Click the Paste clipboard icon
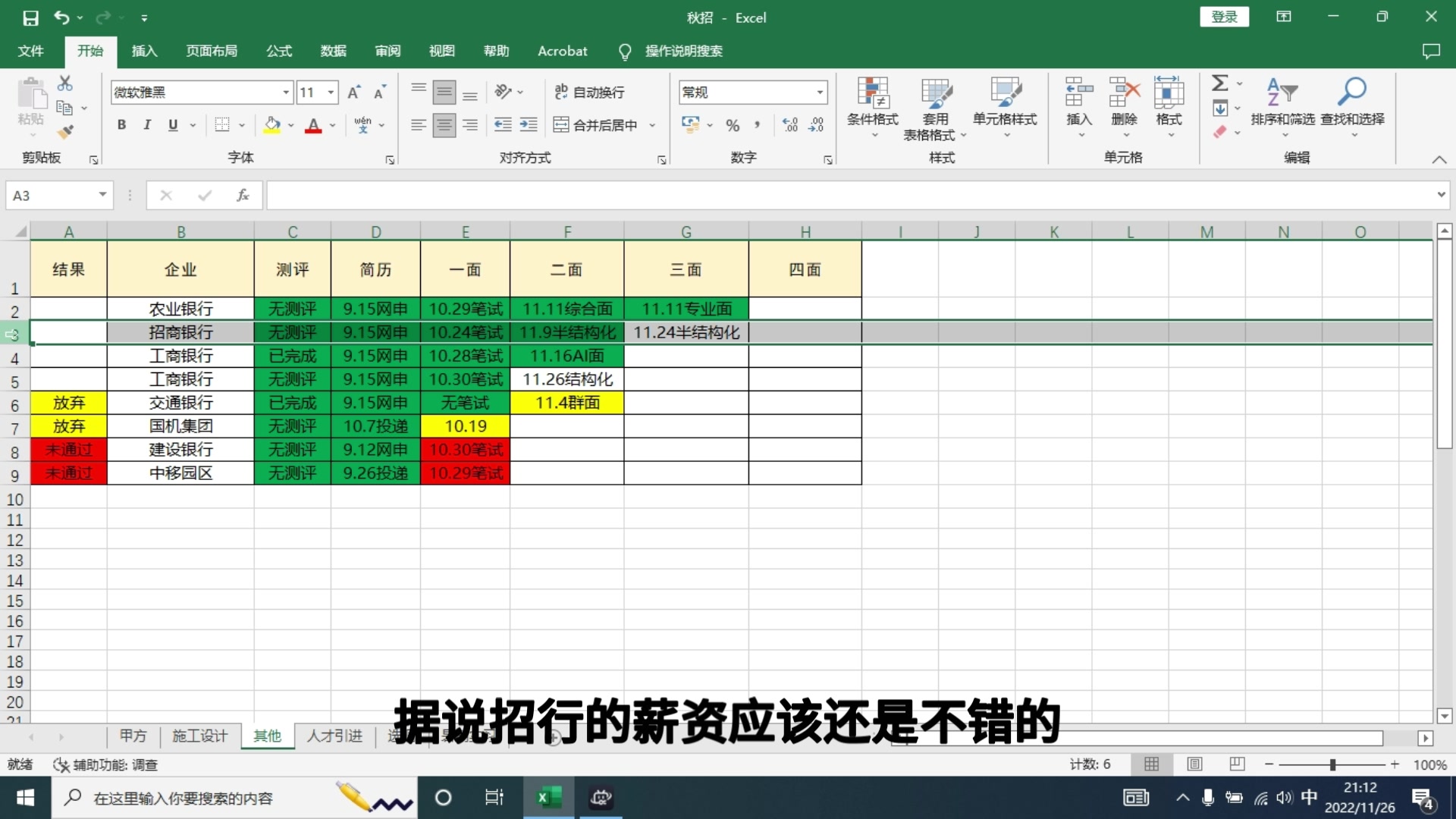 point(31,93)
